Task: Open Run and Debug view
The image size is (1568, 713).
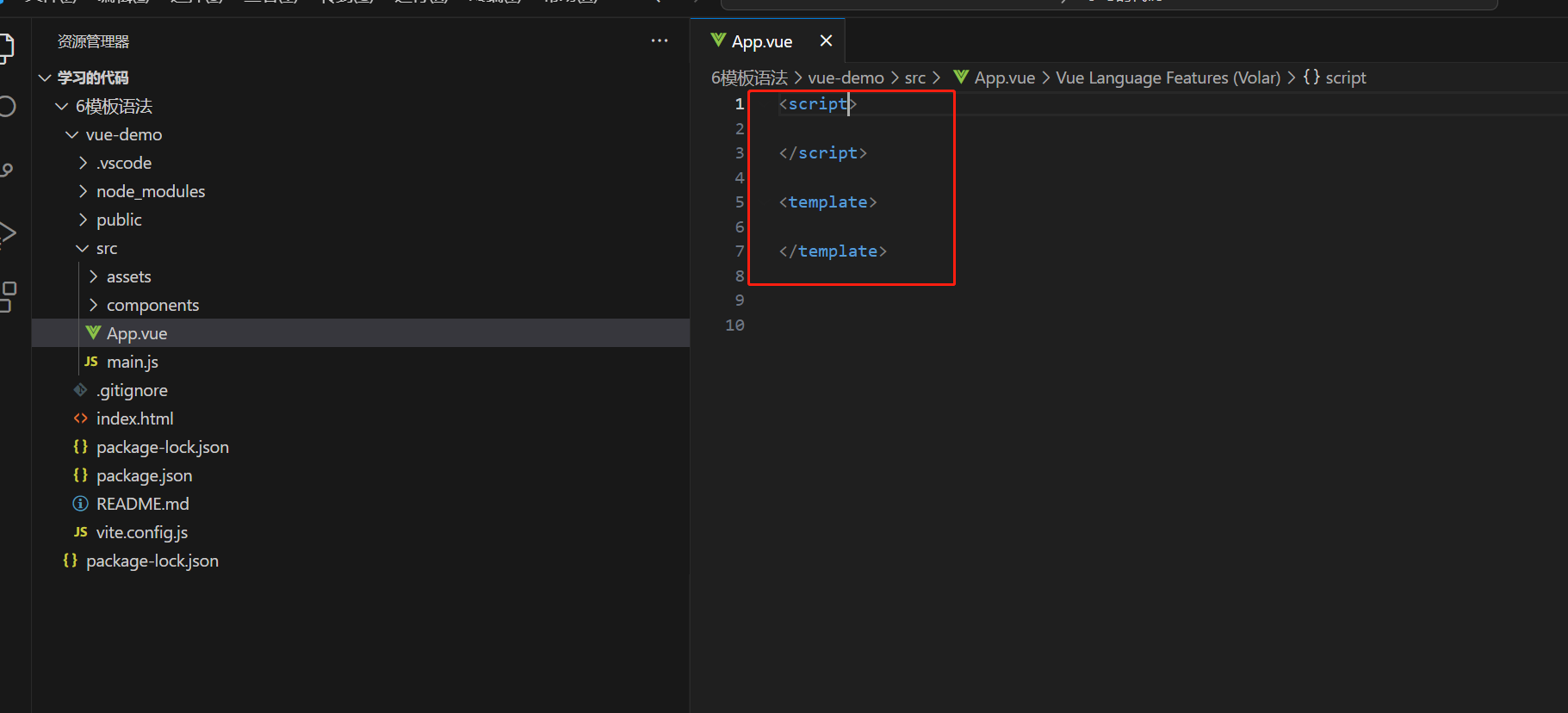Action: click(7, 232)
